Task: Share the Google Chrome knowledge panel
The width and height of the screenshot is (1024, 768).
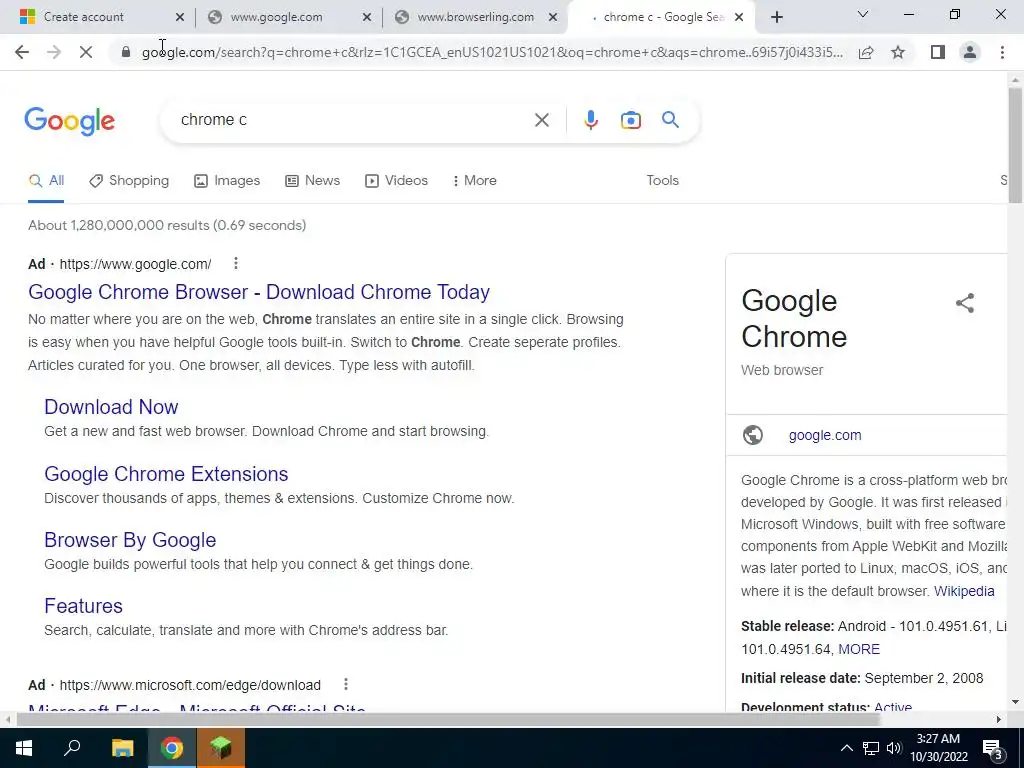Action: (x=965, y=303)
